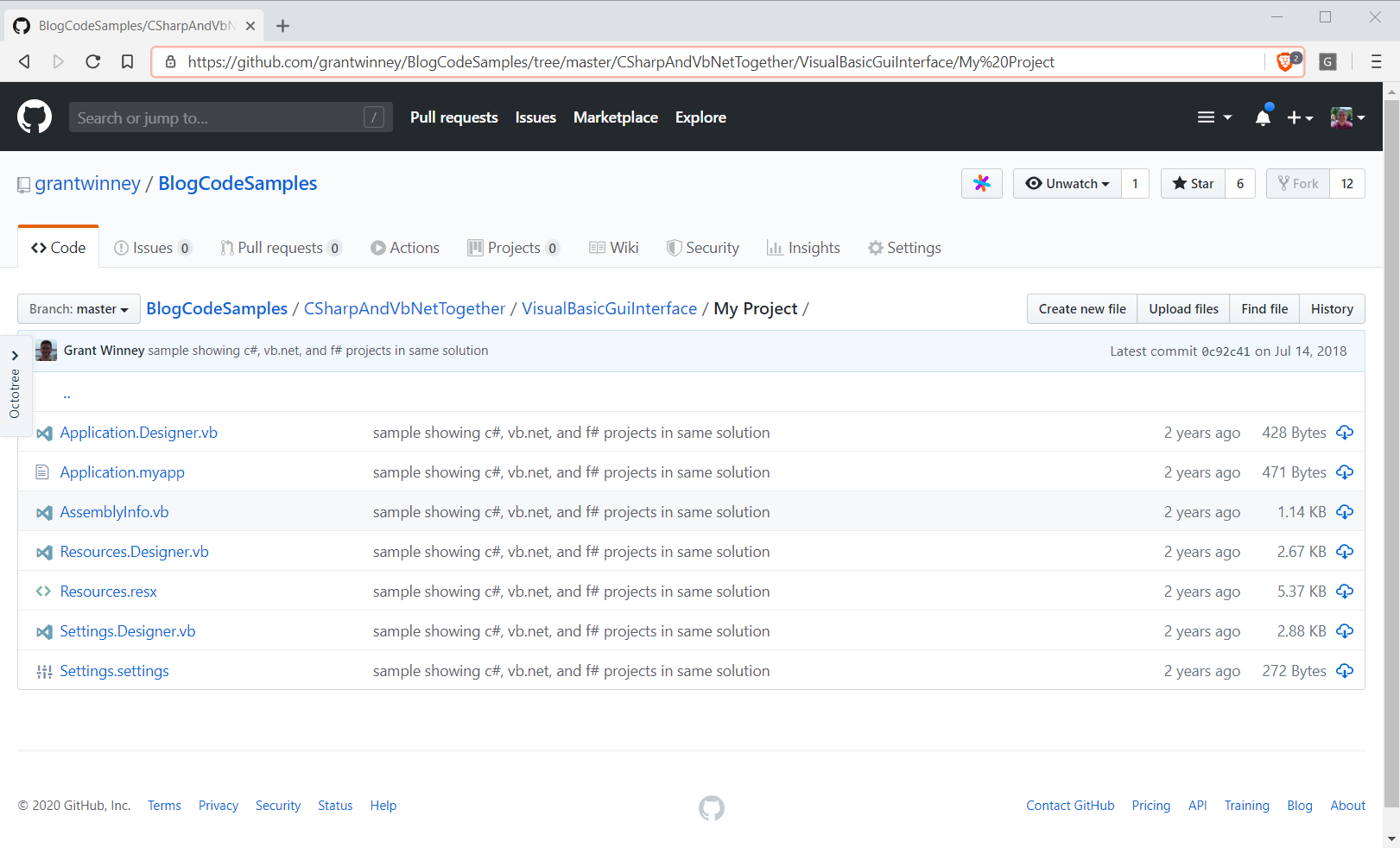
Task: Open the notifications bell icon
Action: coord(1263,117)
